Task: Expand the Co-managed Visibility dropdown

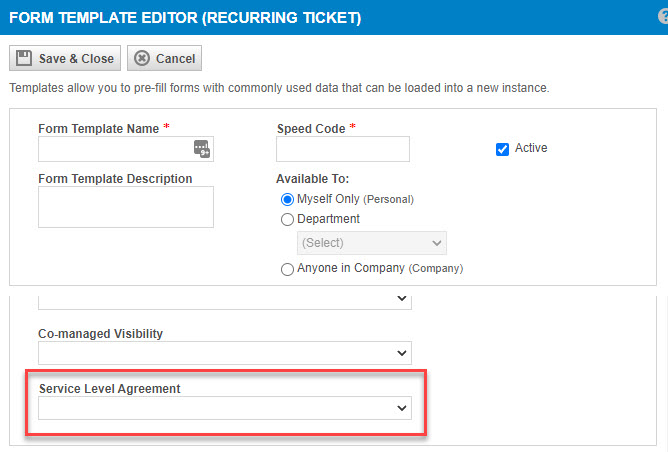Action: coord(225,353)
